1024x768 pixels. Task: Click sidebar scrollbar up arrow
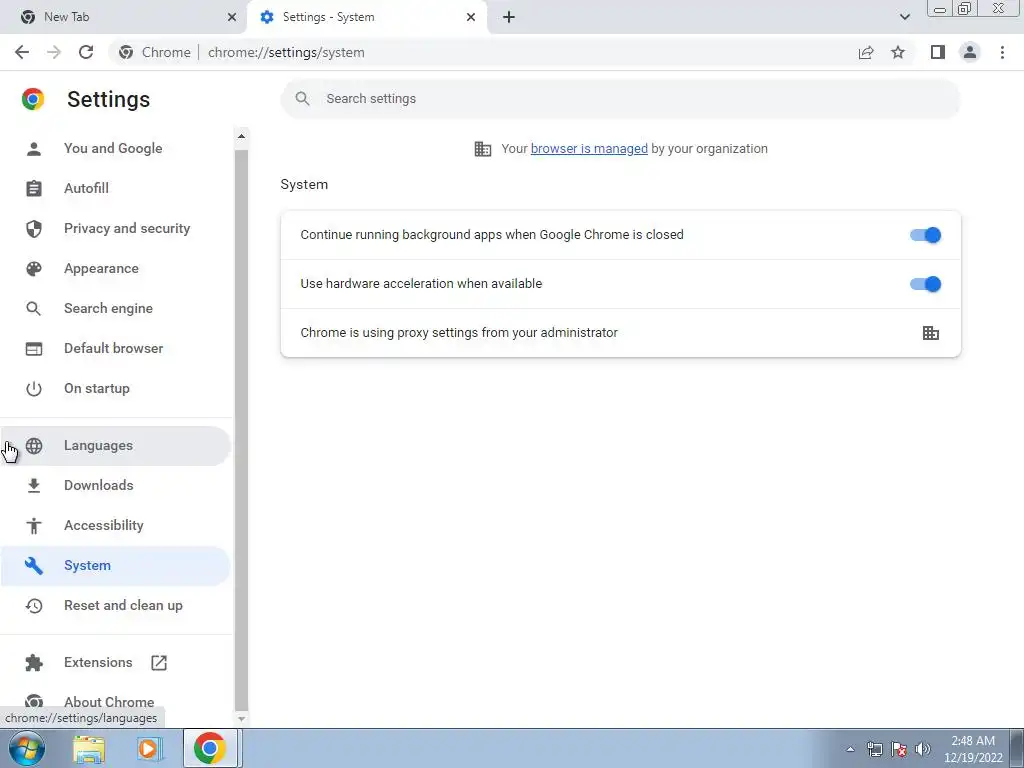241,136
